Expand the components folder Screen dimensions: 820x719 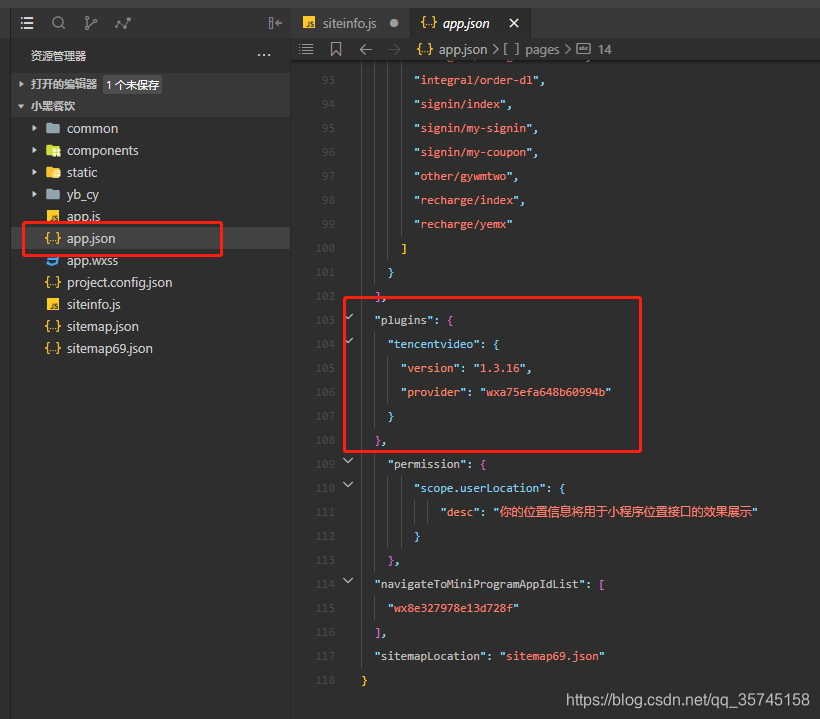(x=35, y=150)
